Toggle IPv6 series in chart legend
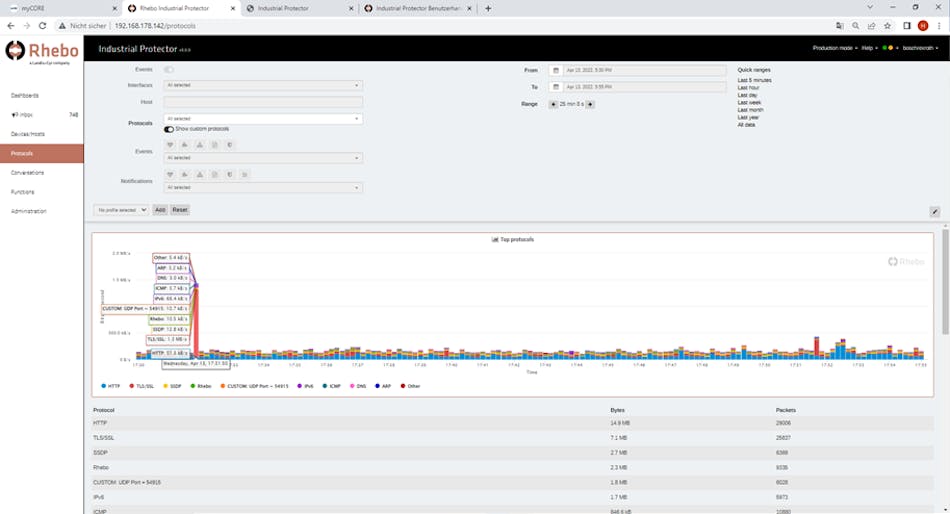Screen dimensions: 950x514 point(305,386)
